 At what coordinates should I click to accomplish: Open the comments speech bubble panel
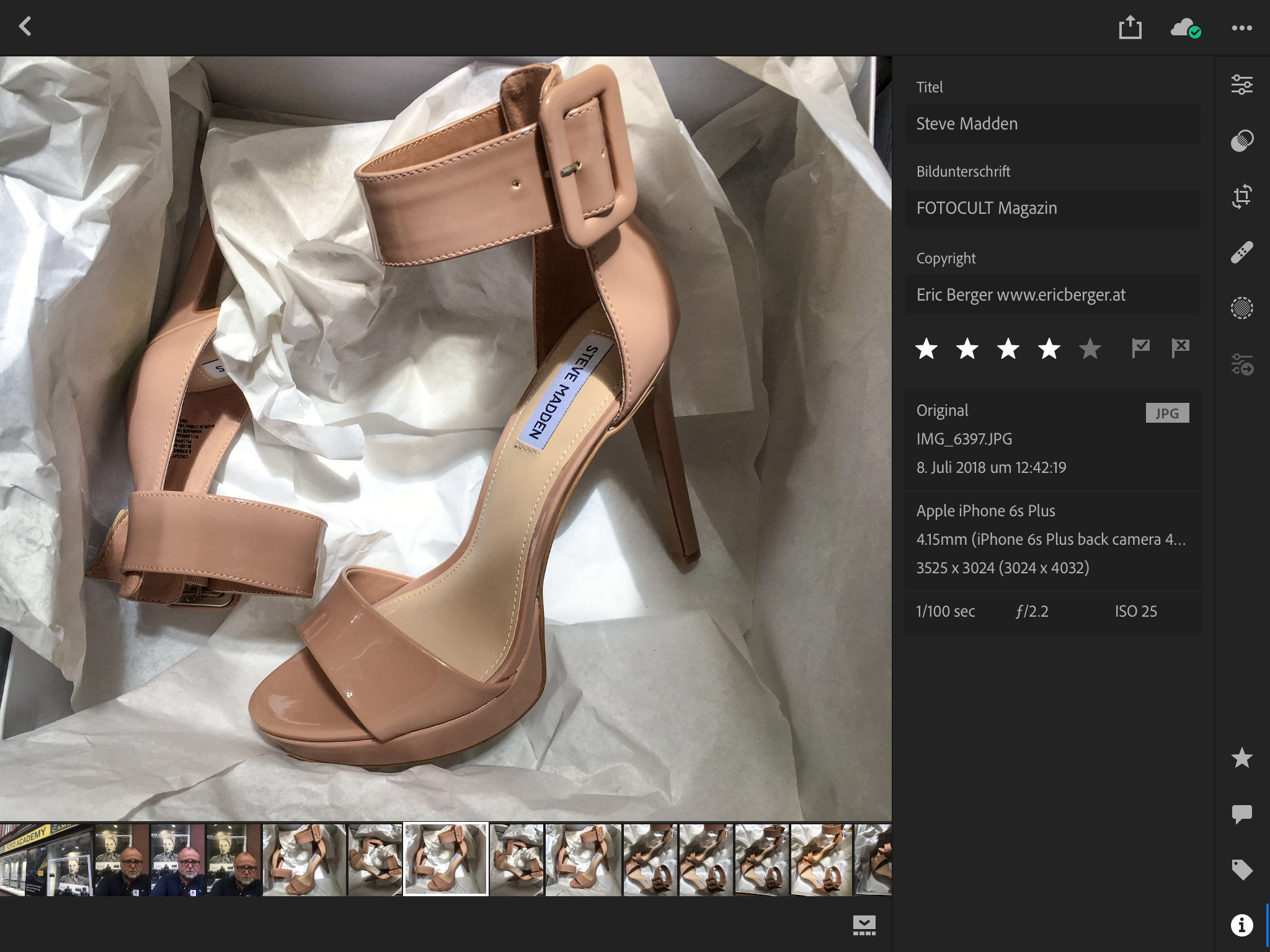(1241, 814)
